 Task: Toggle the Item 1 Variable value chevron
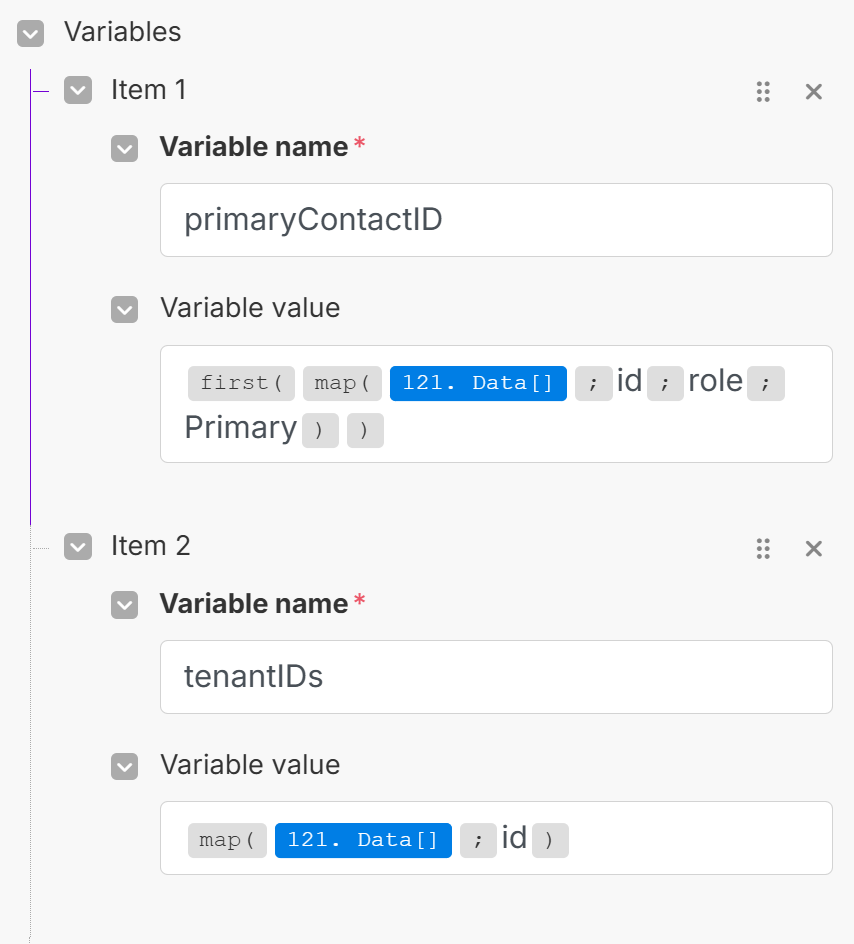click(x=125, y=309)
